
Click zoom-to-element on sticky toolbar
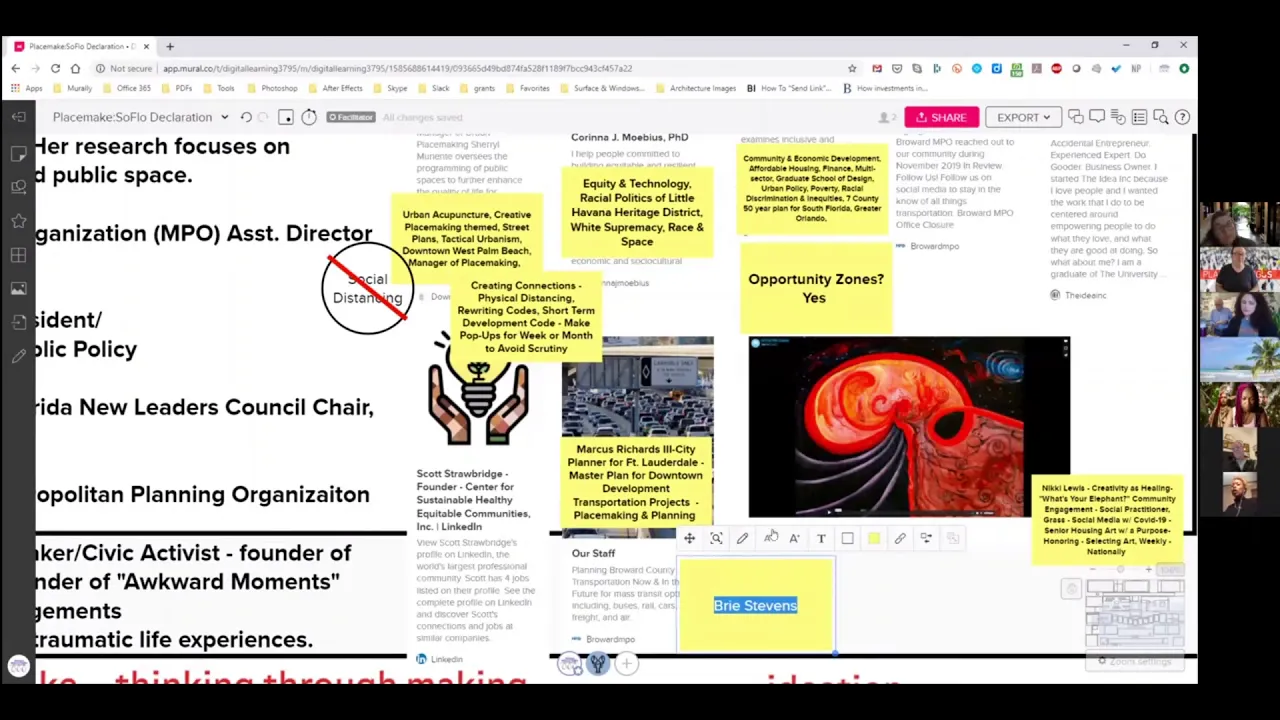pyautogui.click(x=716, y=538)
